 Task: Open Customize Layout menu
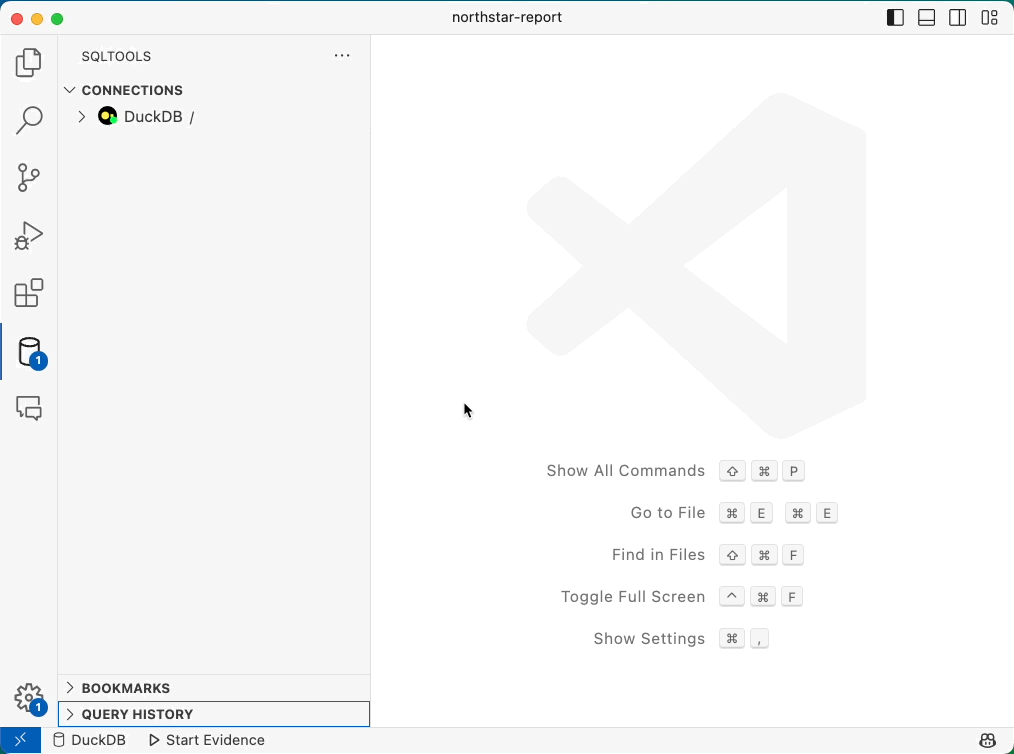pos(989,18)
